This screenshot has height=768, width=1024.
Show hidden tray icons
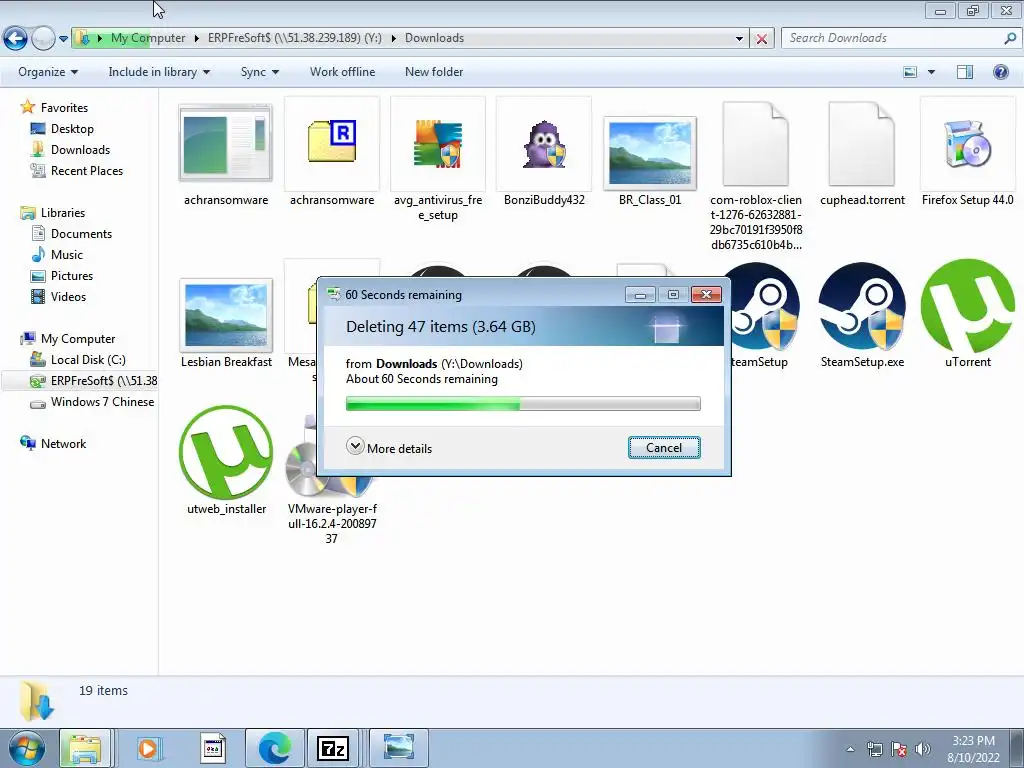(x=850, y=749)
